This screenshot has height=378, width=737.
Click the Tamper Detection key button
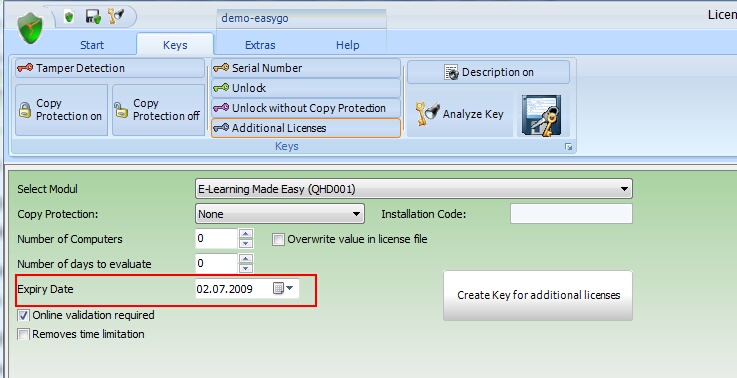(x=110, y=68)
